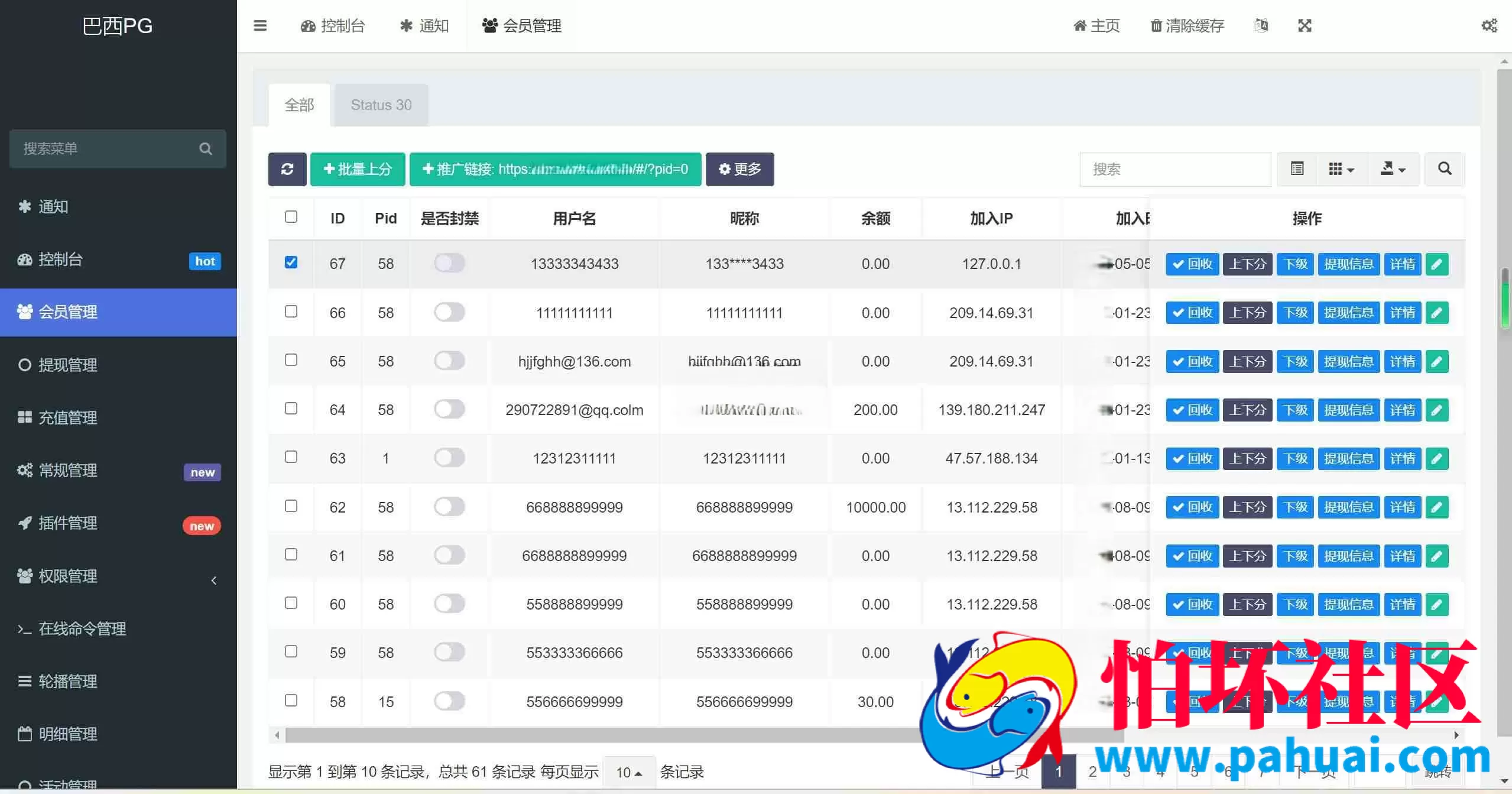Viewport: 1512px width, 794px height.
Task: Click the language switch icon in header
Action: coord(1261,25)
